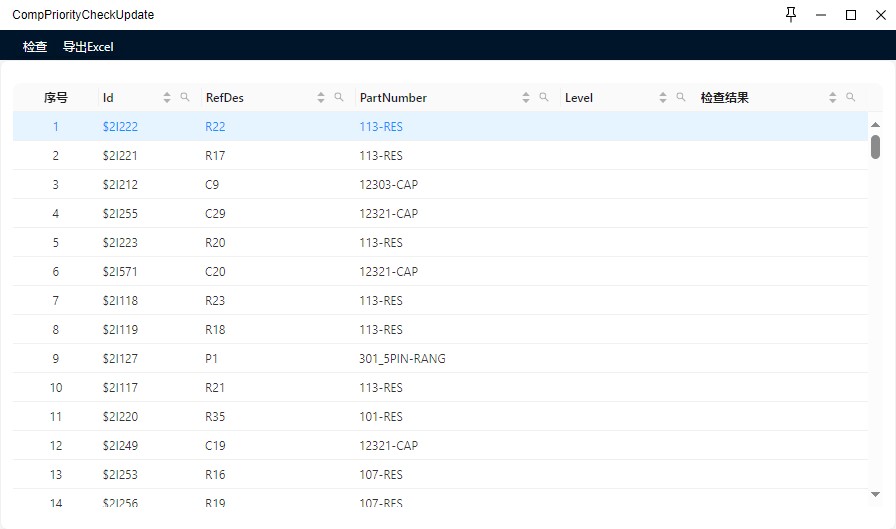Click the search icon in Level column
The width and height of the screenshot is (896, 529).
681,98
